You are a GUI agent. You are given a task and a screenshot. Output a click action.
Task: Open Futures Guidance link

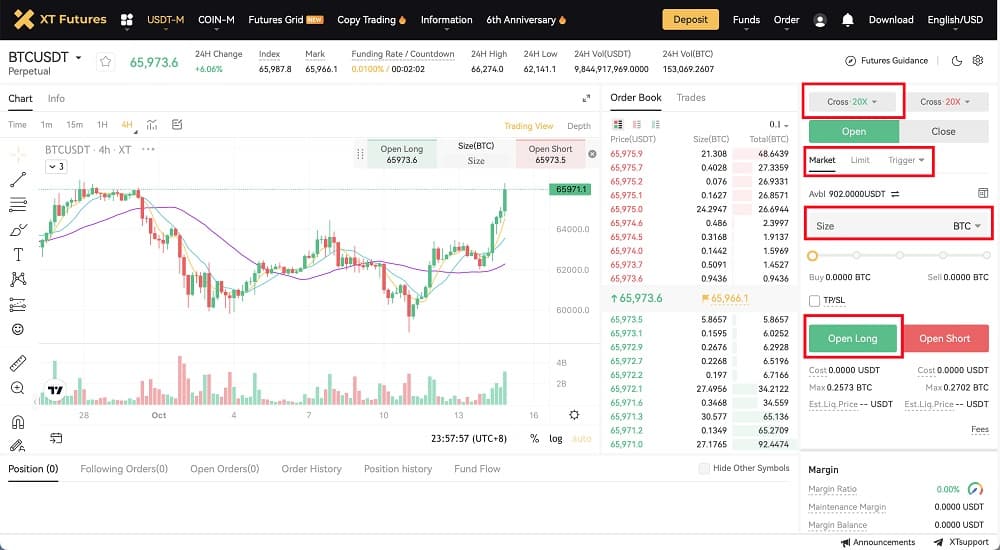tap(886, 61)
